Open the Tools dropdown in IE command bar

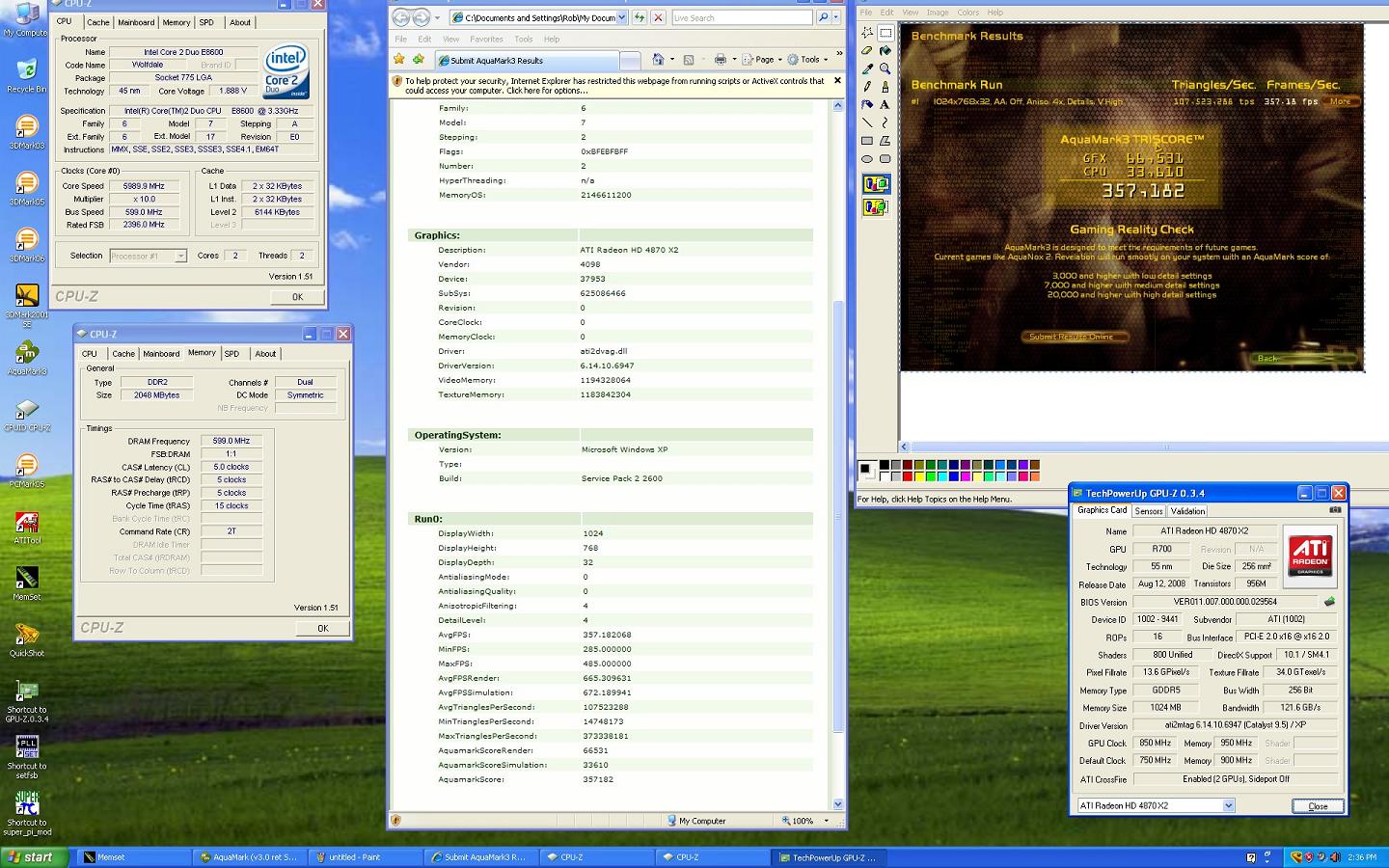click(807, 60)
